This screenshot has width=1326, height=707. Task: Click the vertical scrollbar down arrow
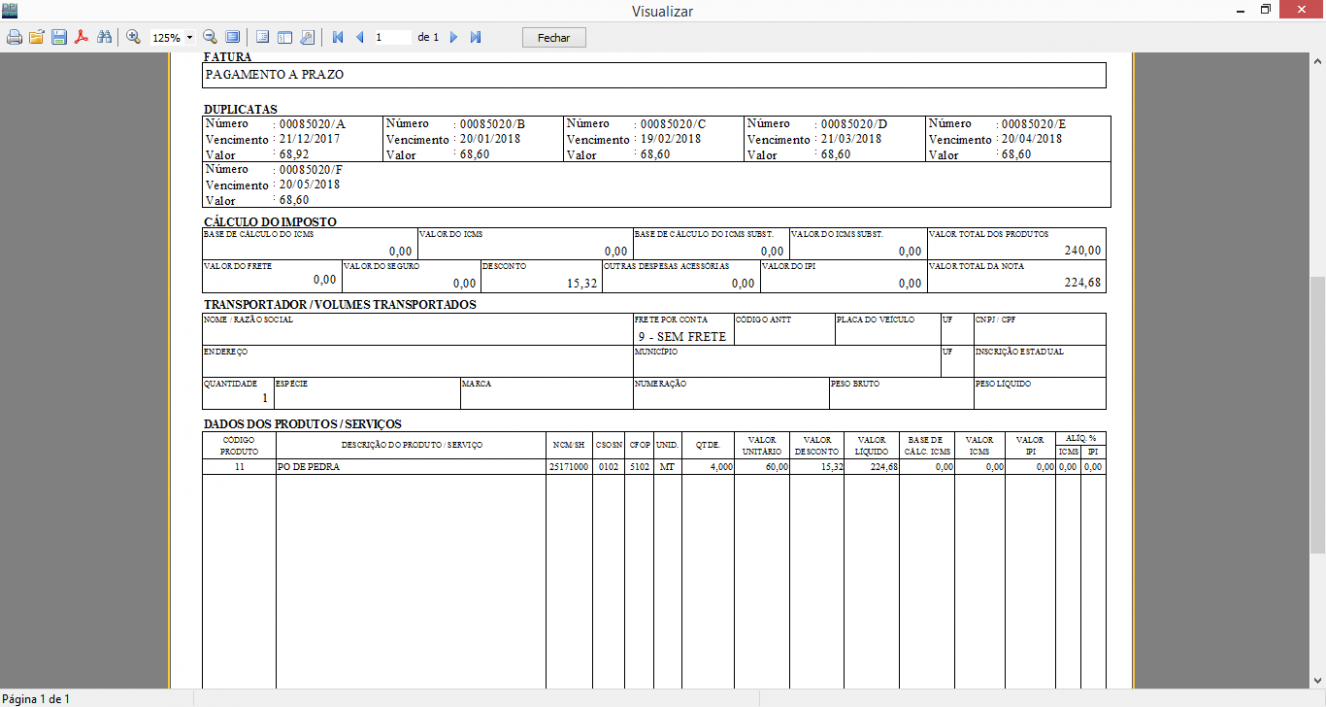tap(1317, 680)
